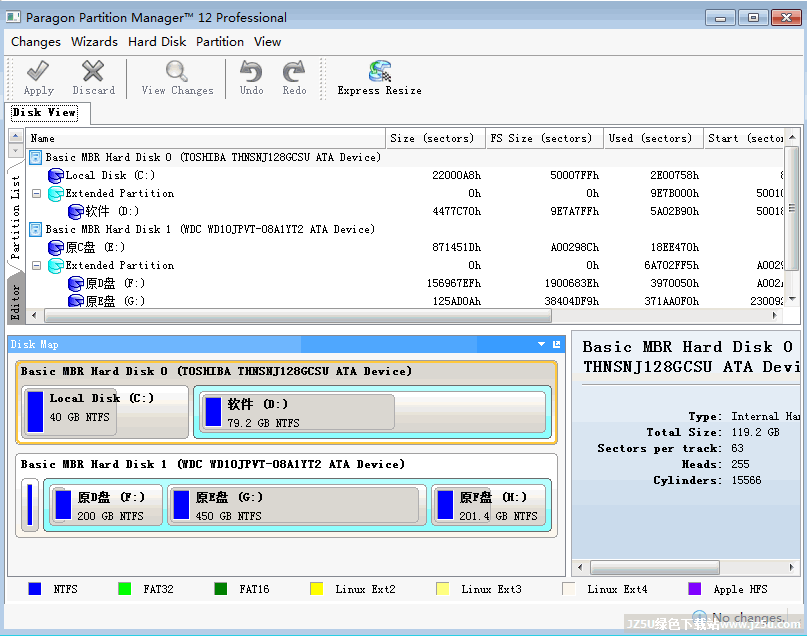Viewport: 807px width, 636px height.
Task: Sort by Start (sectors) column header
Action: tap(744, 138)
